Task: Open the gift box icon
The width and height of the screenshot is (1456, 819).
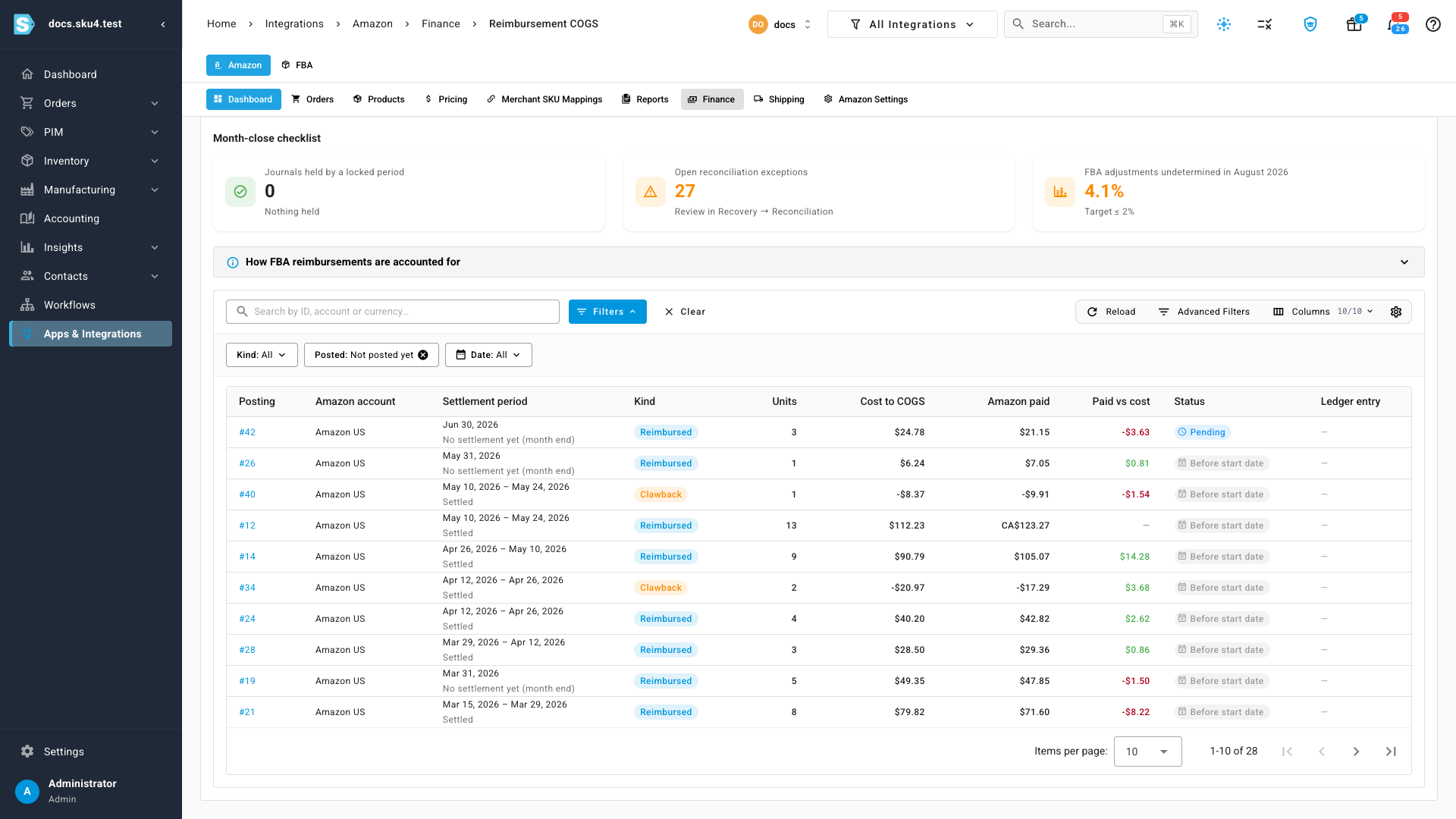Action: [1354, 24]
